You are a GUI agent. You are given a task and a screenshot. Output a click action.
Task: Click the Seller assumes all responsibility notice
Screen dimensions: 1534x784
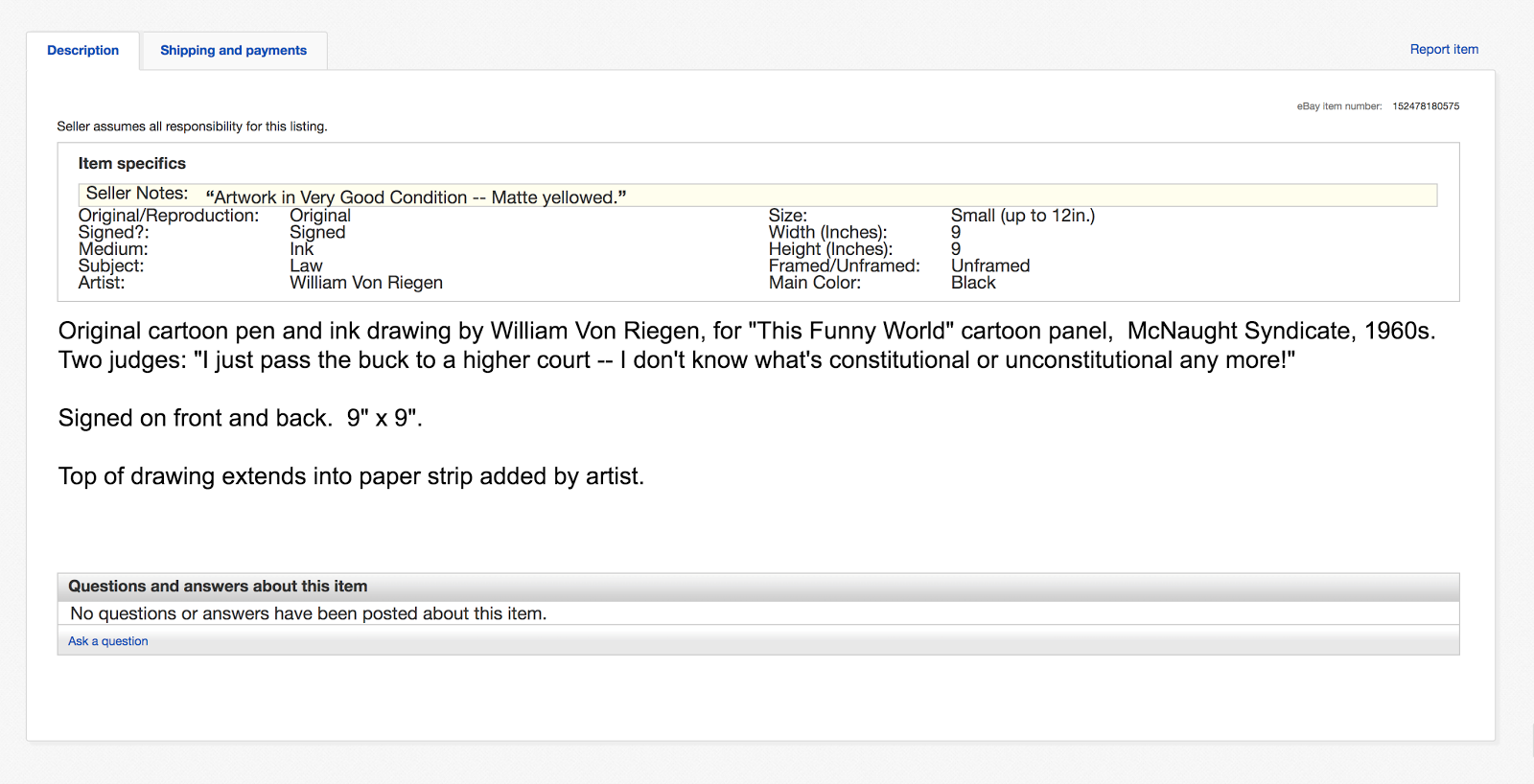192,127
